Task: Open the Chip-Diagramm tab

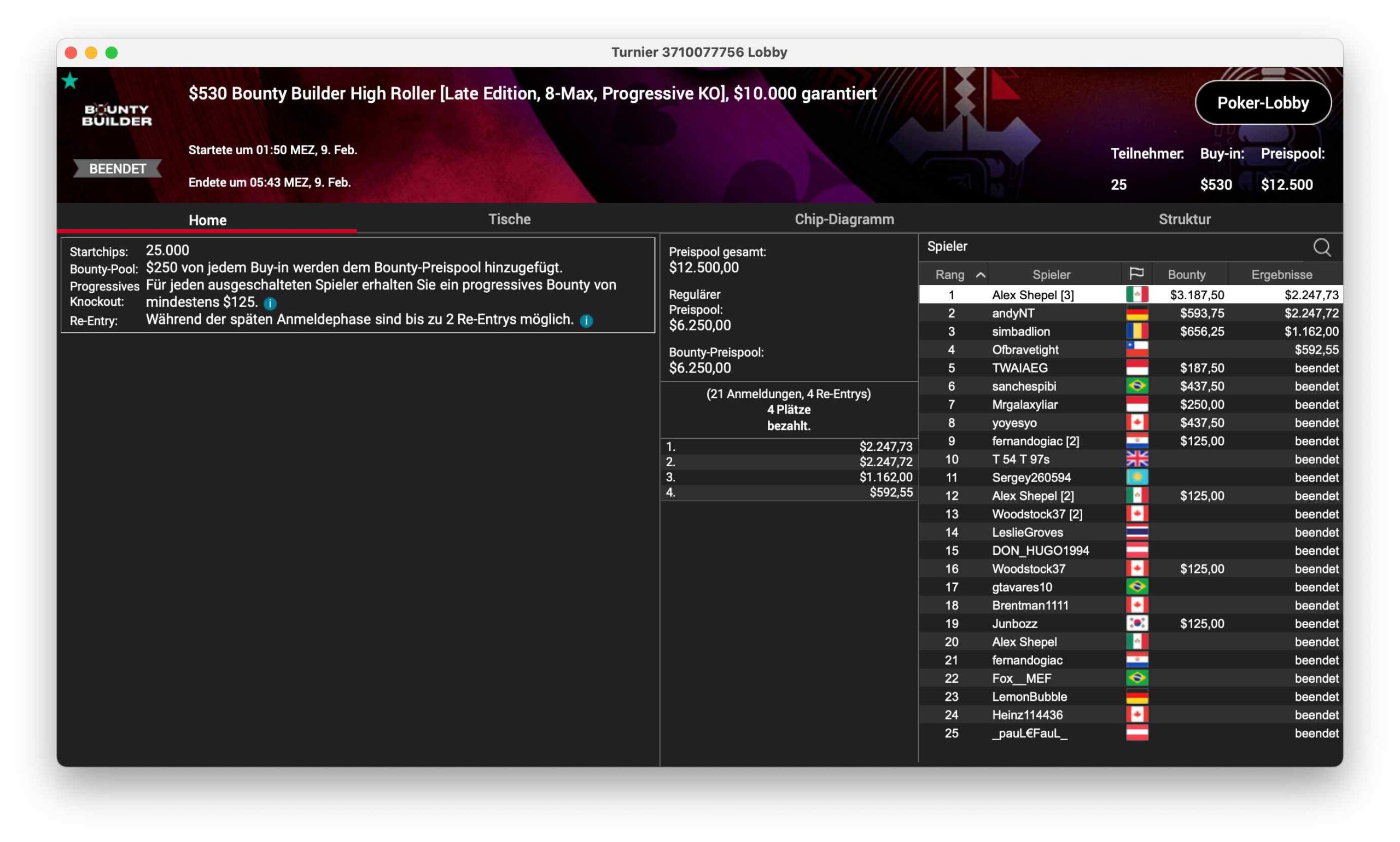Action: (x=844, y=219)
